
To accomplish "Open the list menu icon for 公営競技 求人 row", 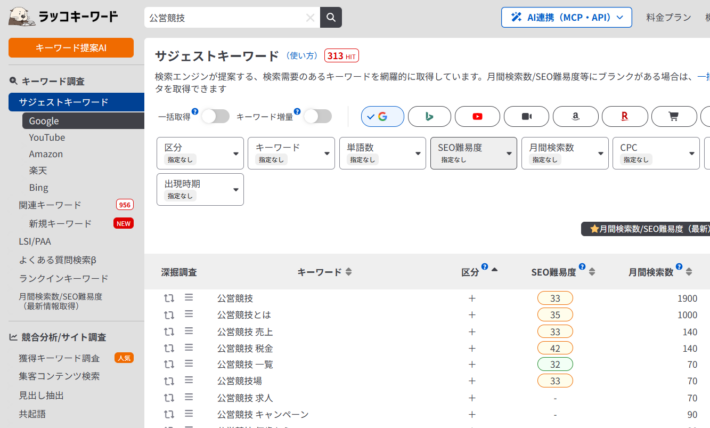I will [189, 397].
